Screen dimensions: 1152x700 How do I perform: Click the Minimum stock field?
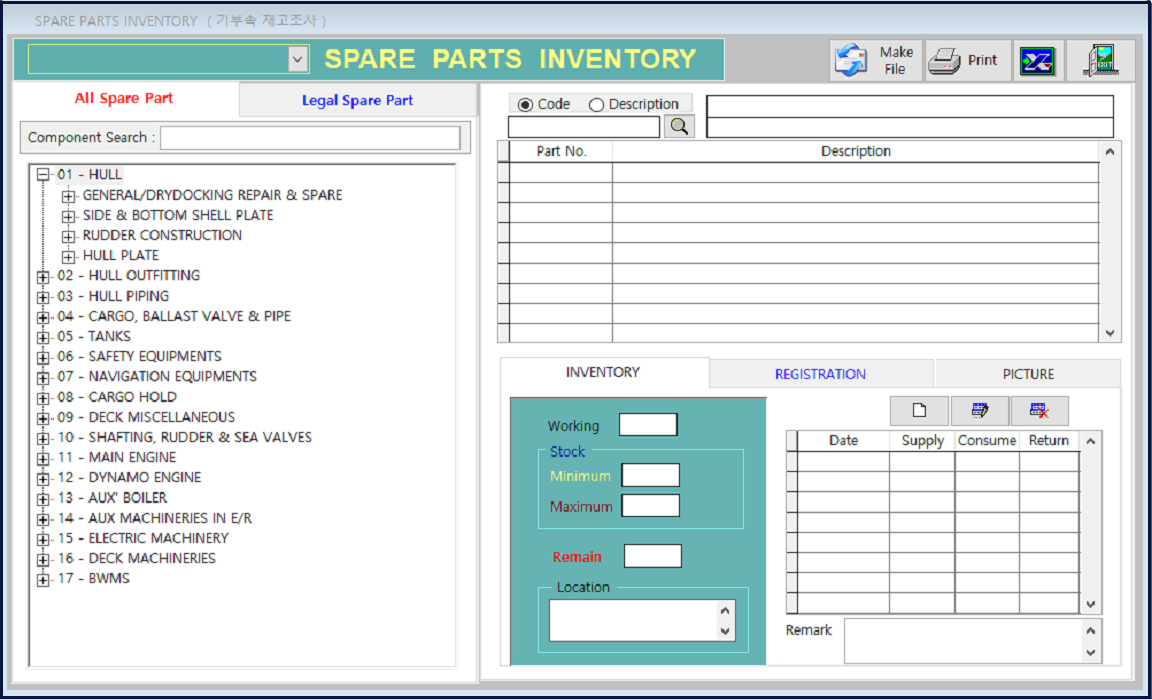[650, 475]
